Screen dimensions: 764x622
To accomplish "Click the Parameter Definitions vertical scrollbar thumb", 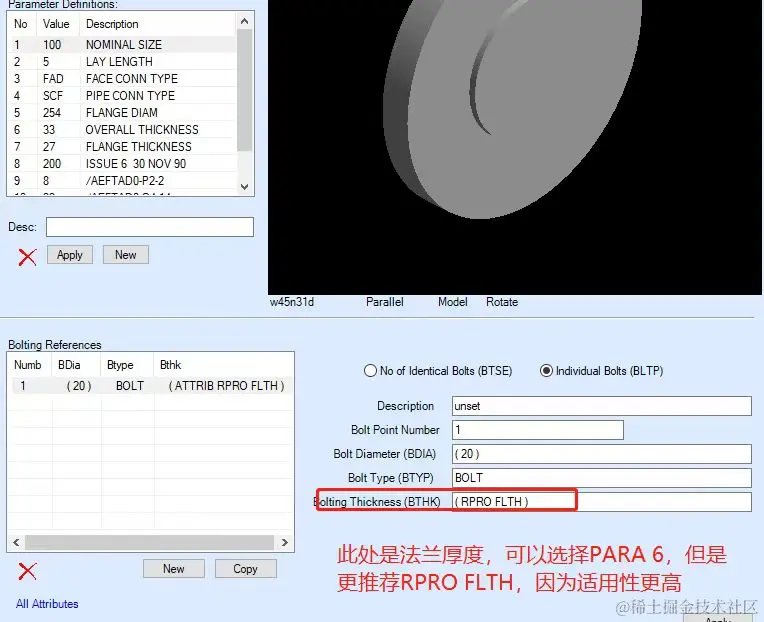I will 244,90.
